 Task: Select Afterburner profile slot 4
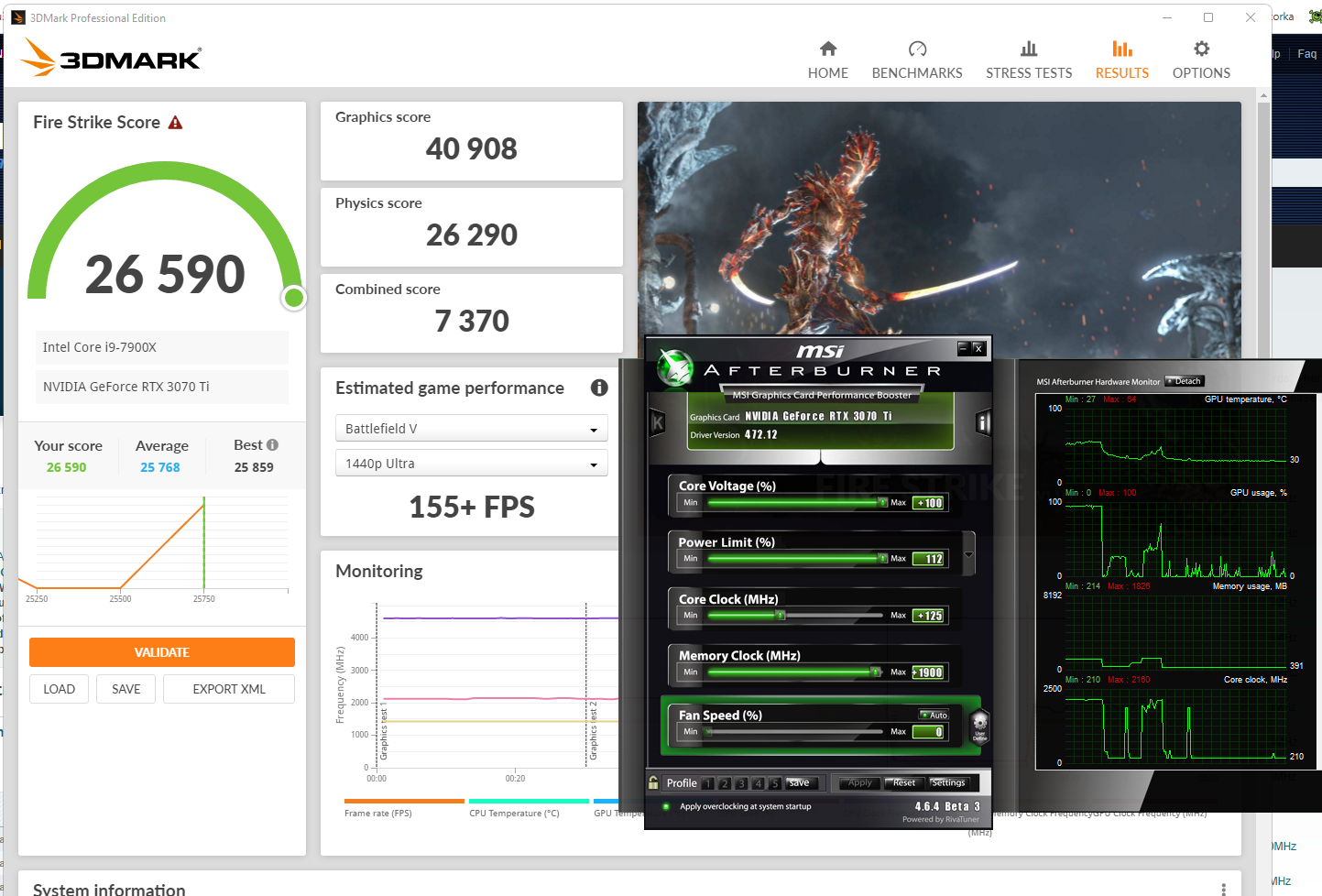[758, 783]
